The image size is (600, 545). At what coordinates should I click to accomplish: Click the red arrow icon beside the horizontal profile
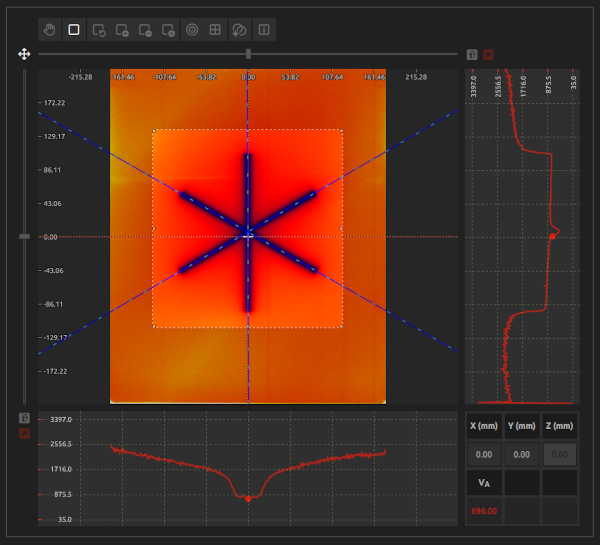[x=24, y=433]
